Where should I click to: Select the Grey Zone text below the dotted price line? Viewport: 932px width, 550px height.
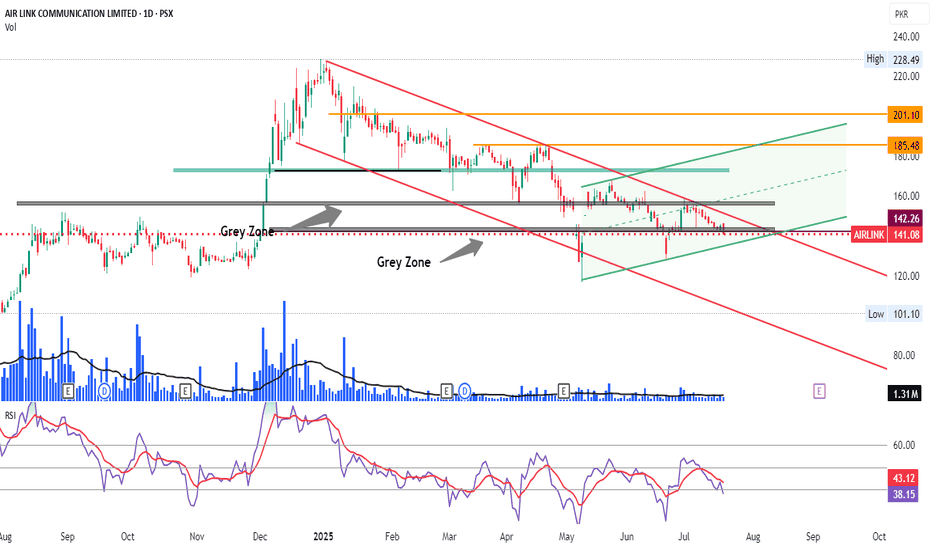[404, 262]
